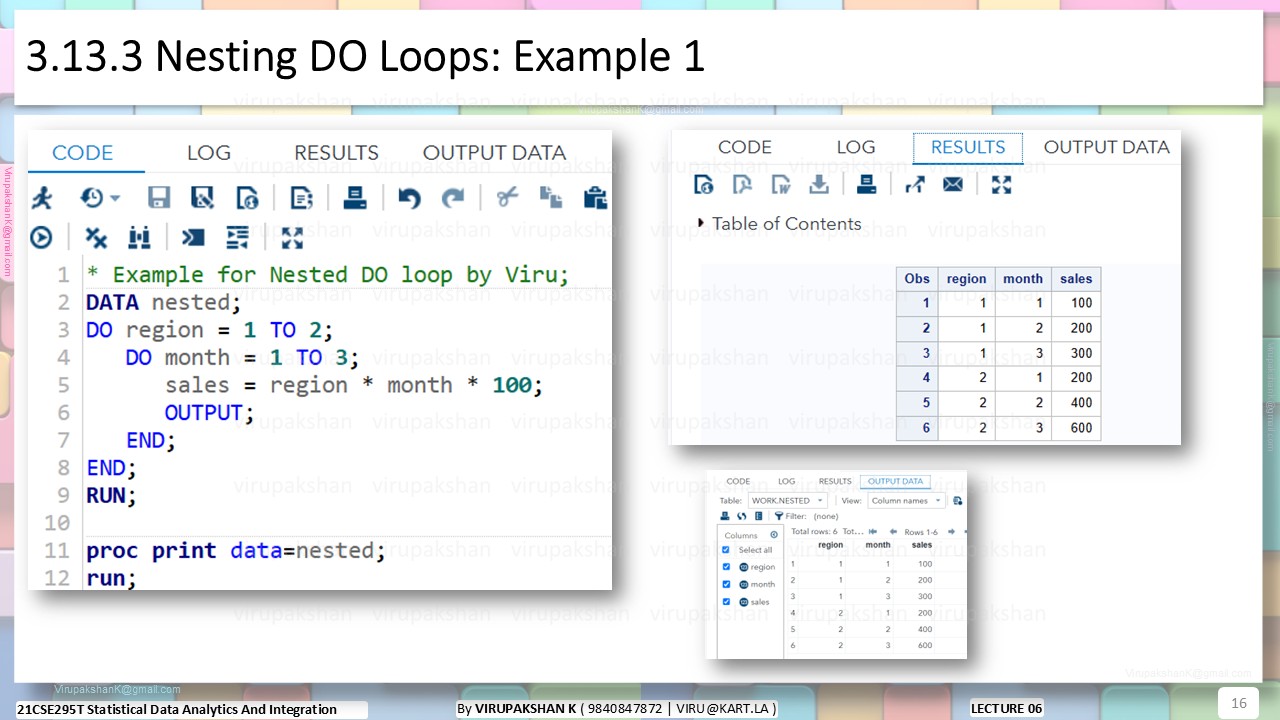Paste from clipboard in code editor
Viewport: 1280px width, 720px height.
click(595, 197)
